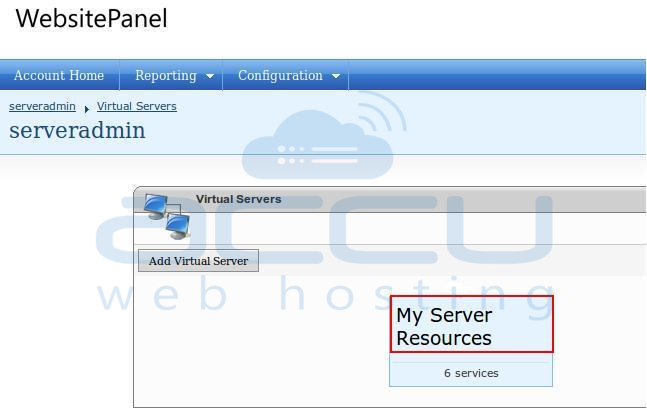
Task: Click the Virtual Servers panel header title
Action: (238, 199)
